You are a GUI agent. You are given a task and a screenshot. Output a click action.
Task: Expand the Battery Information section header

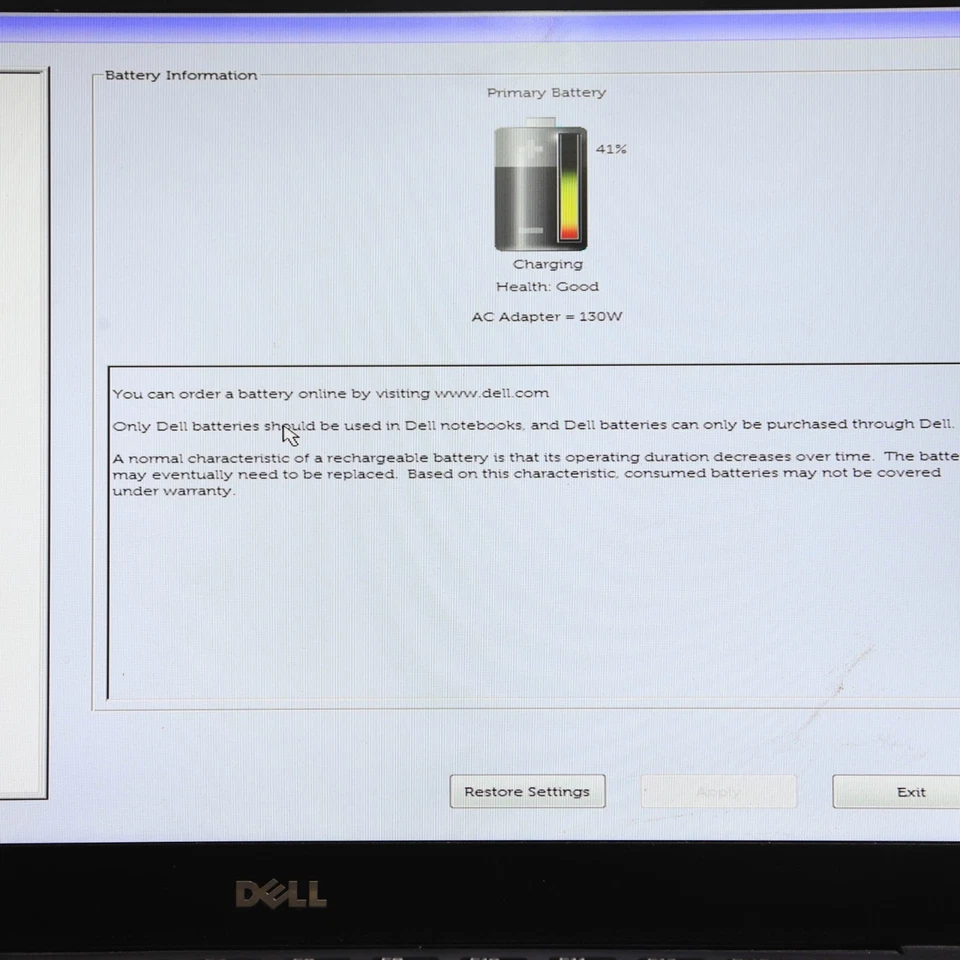180,74
